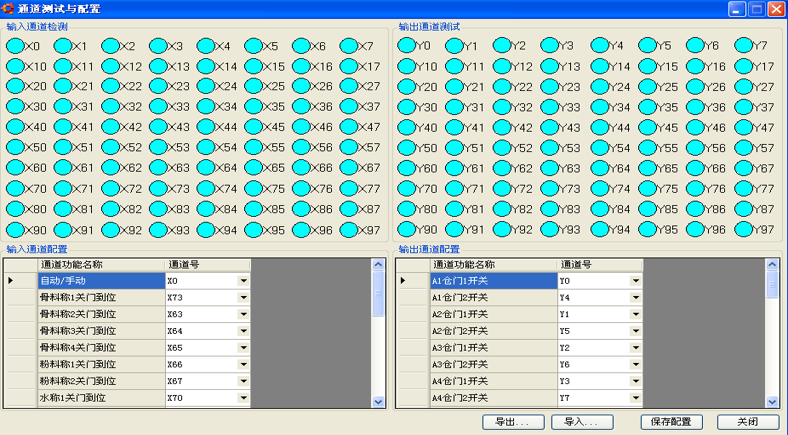Open the Y4 channel number dropdown
Image resolution: width=788 pixels, height=435 pixels.
click(x=636, y=297)
